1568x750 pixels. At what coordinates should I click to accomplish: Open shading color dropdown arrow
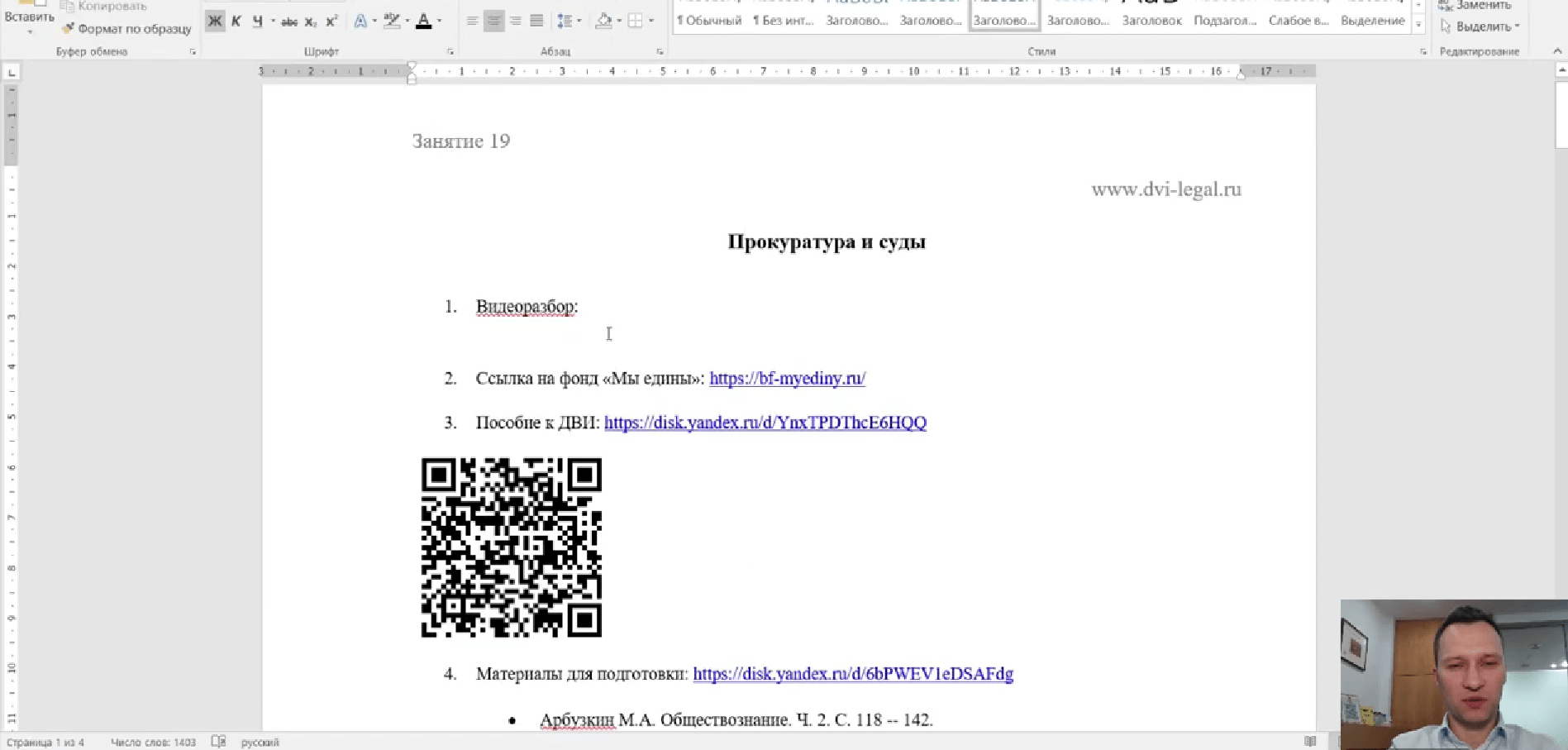(619, 21)
